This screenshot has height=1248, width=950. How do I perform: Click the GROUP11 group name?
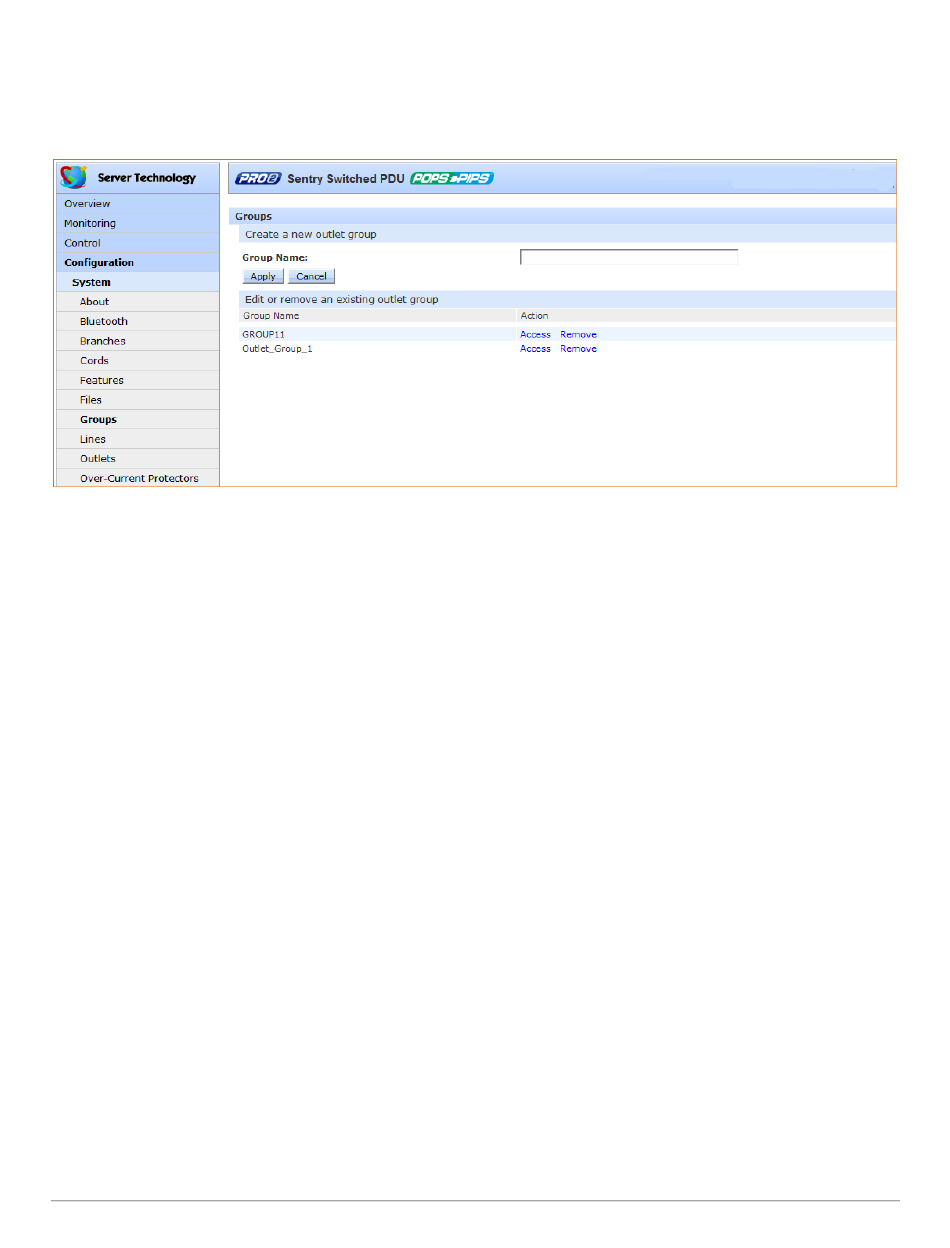(x=264, y=334)
